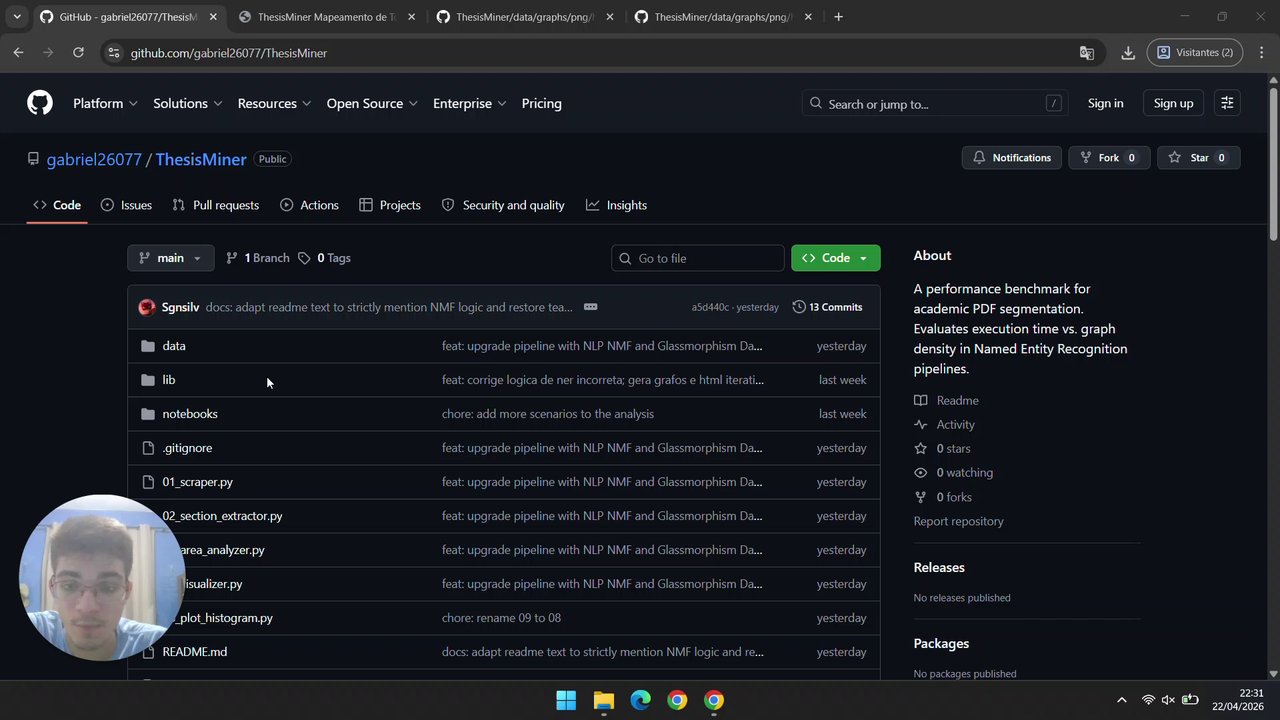1280x720 pixels.
Task: Open the Visitantes profile button
Action: coord(1195,53)
